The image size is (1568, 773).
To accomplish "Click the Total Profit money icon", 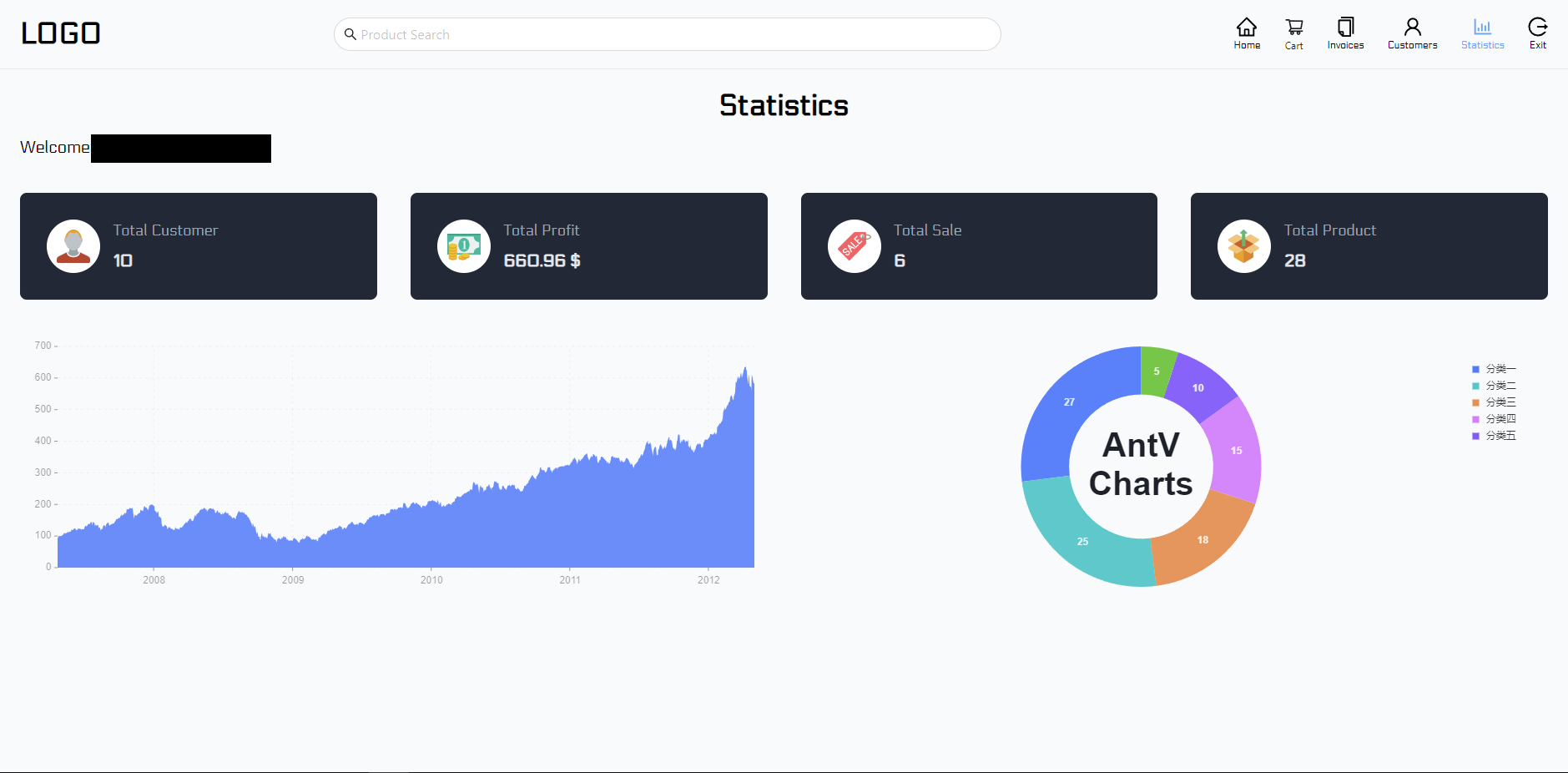I will tap(464, 246).
